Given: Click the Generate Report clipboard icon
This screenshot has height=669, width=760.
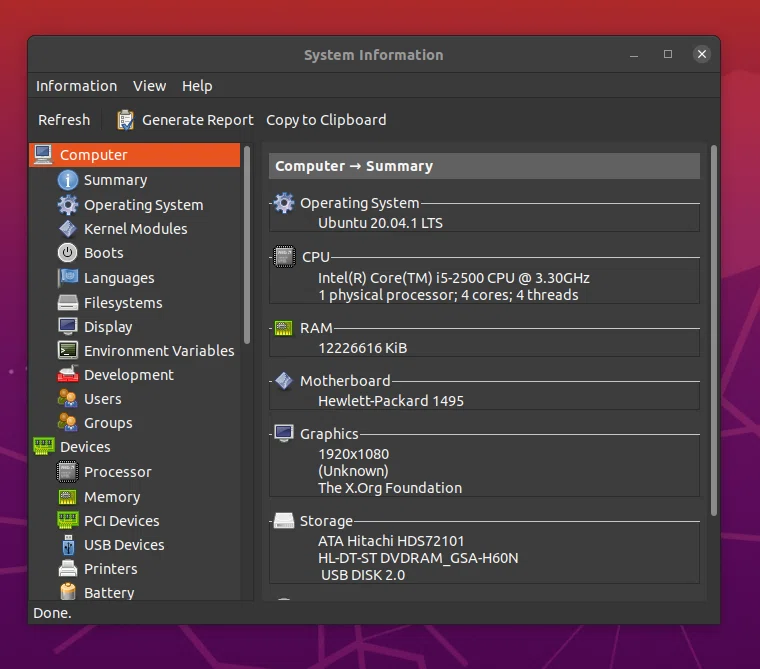Looking at the screenshot, I should point(126,120).
